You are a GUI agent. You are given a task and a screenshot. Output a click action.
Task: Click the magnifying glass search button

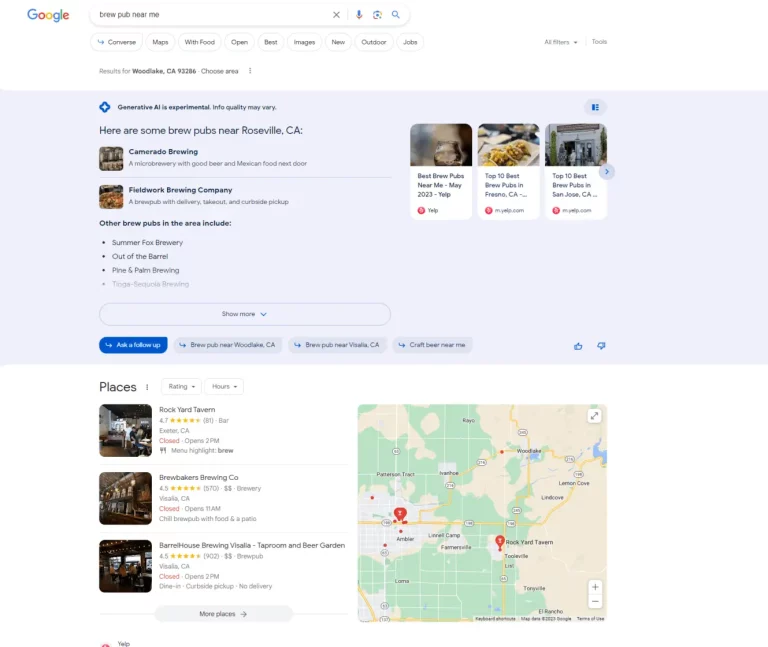point(396,15)
